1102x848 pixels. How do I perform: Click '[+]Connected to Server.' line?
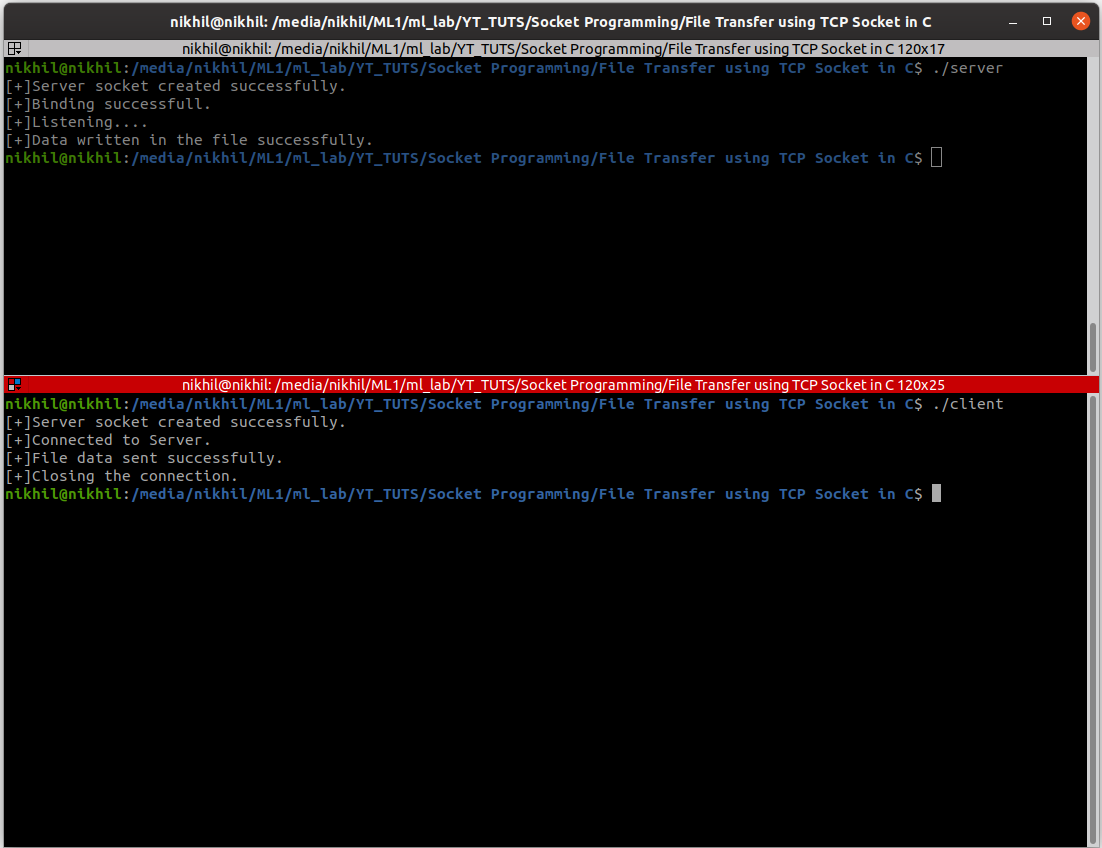point(108,440)
